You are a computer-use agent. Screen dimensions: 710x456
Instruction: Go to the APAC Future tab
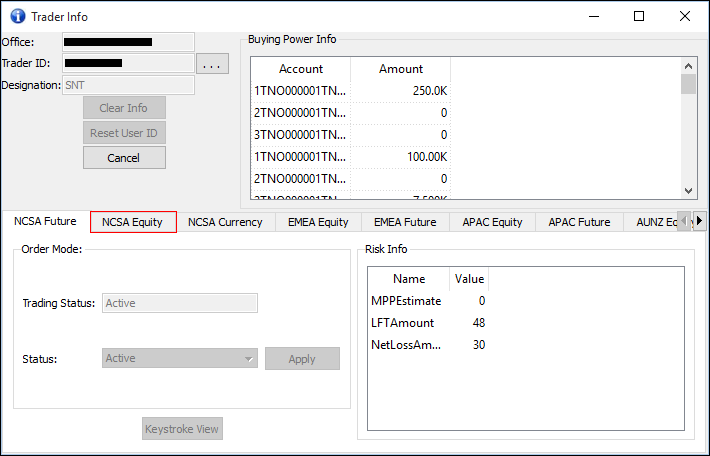click(579, 222)
